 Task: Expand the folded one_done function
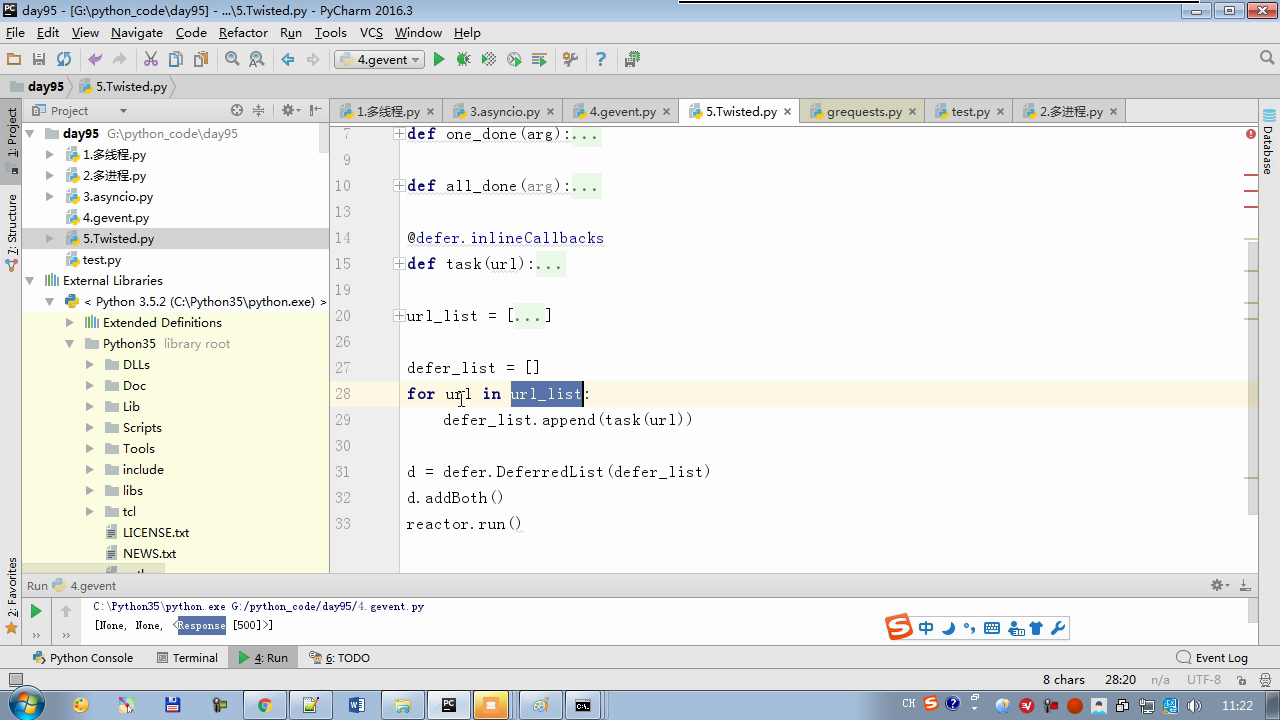(x=399, y=134)
